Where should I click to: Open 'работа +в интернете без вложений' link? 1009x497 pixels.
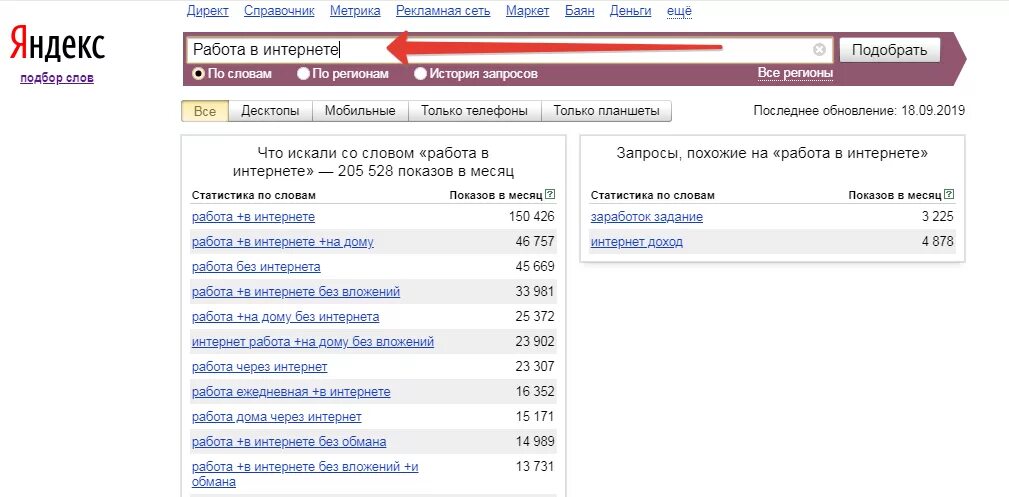[x=296, y=292]
